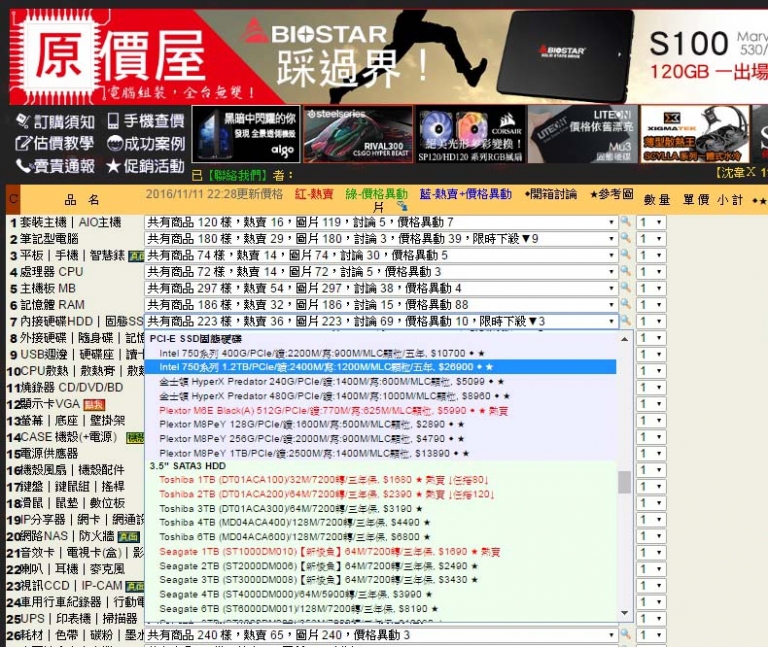Expand the 套裝主機｜AIO主機 product dropdown

point(381,222)
